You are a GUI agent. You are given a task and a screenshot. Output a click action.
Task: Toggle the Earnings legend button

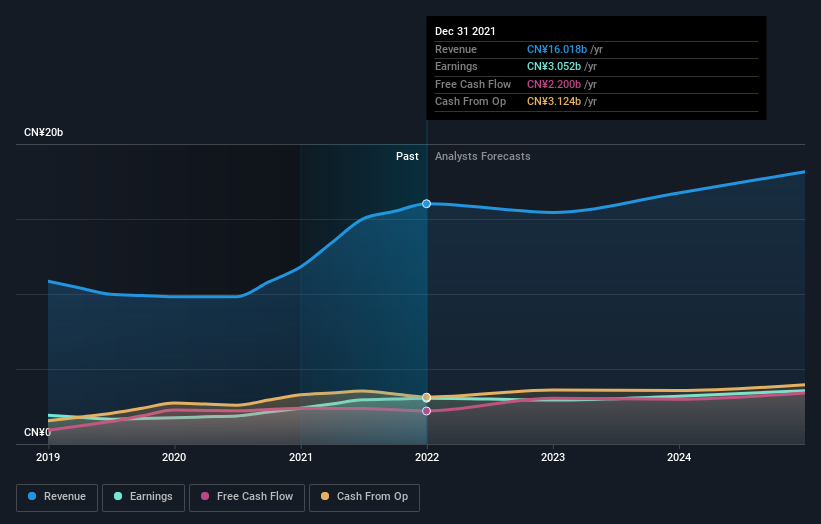[x=143, y=497]
